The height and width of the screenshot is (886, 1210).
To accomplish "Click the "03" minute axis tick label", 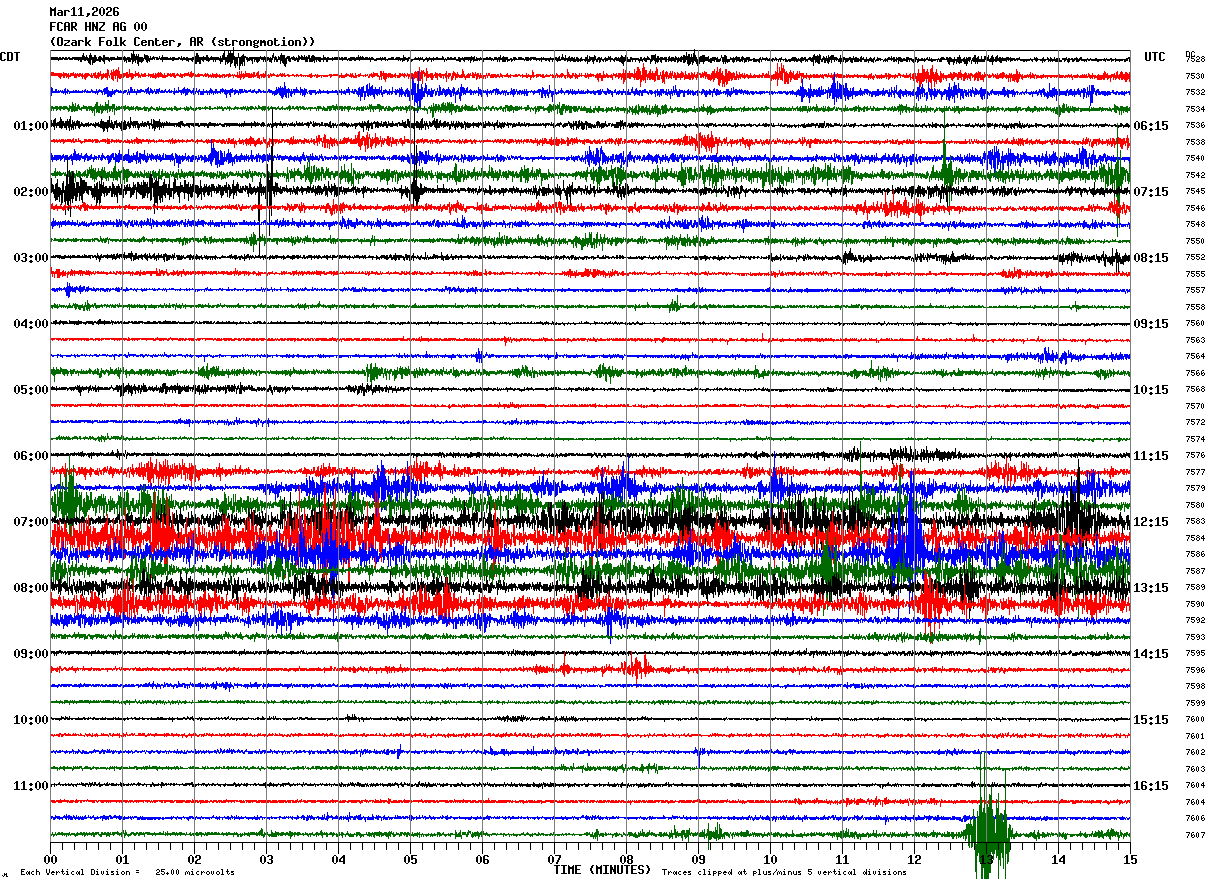I will tap(266, 859).
